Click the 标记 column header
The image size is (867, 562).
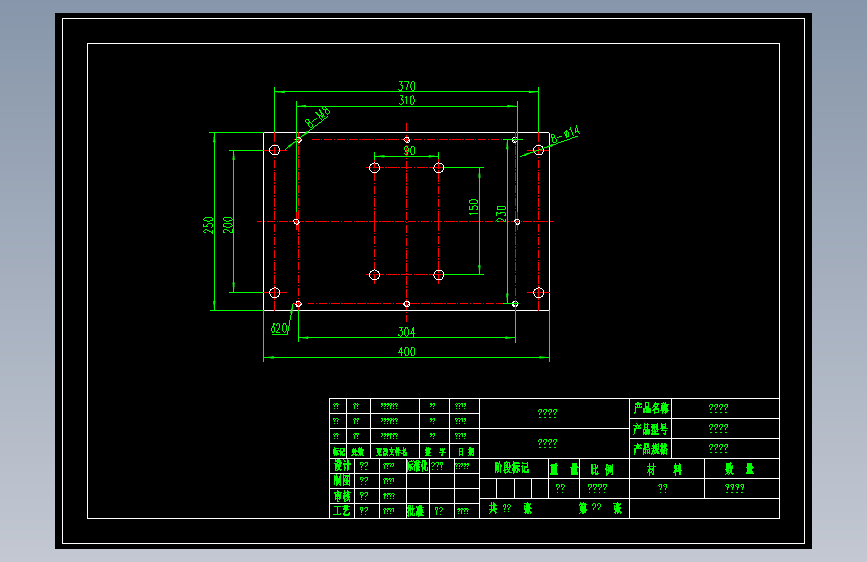338,451
